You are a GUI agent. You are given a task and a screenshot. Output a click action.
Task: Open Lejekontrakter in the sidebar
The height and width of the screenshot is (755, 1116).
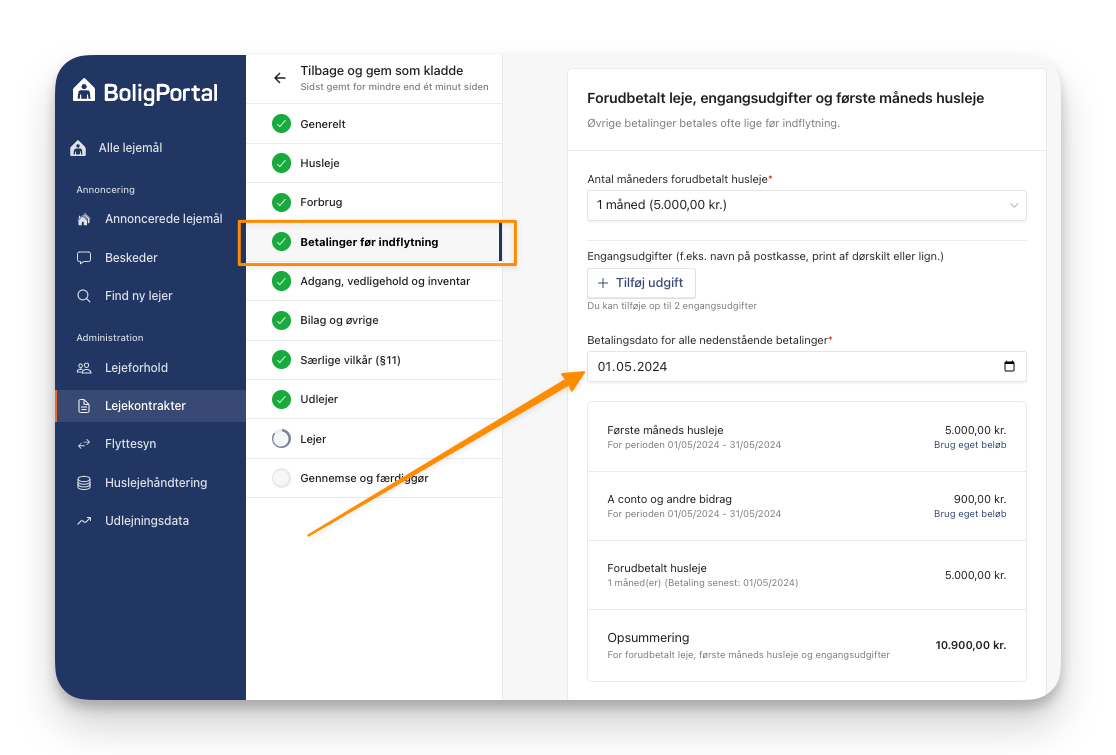tap(150, 406)
